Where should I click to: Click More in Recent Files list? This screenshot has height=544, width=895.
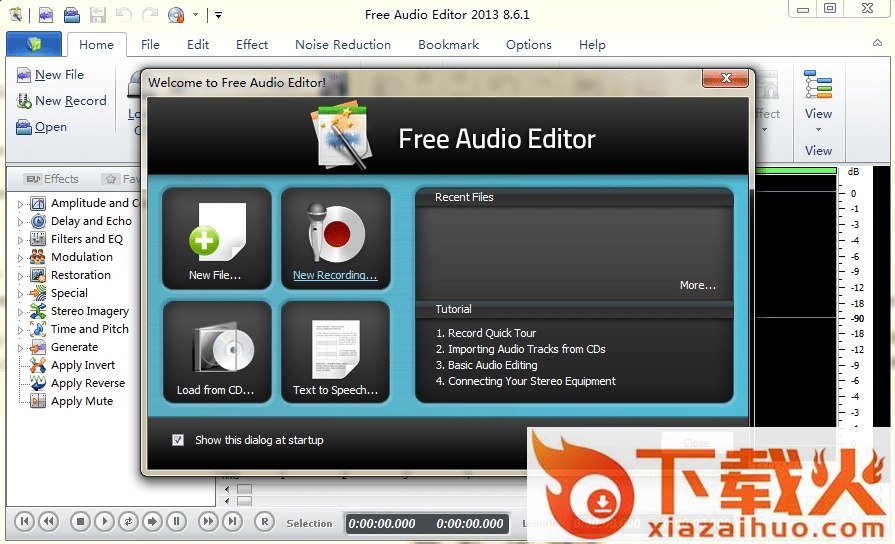tap(698, 285)
